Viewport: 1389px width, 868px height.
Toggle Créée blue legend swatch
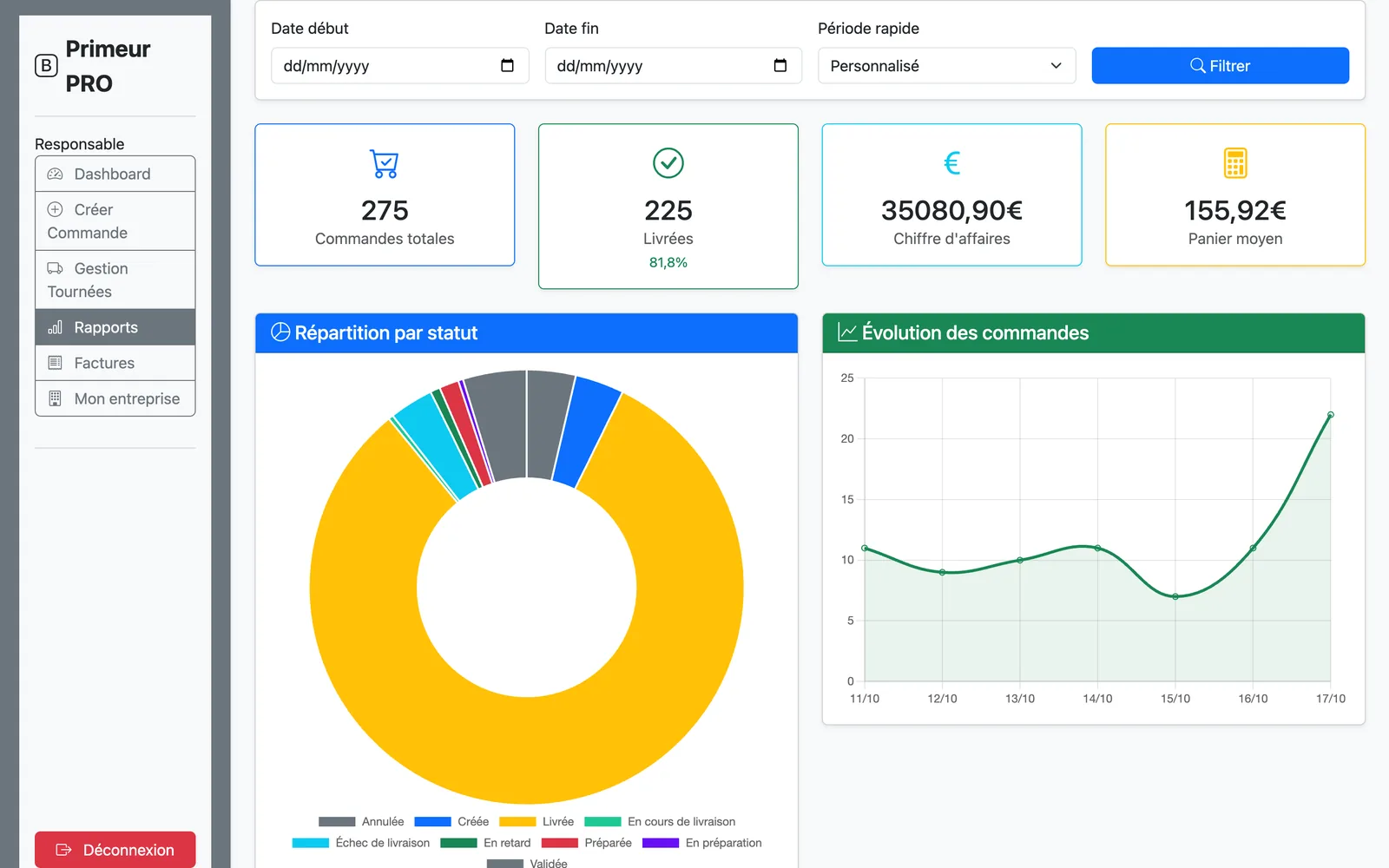[432, 821]
